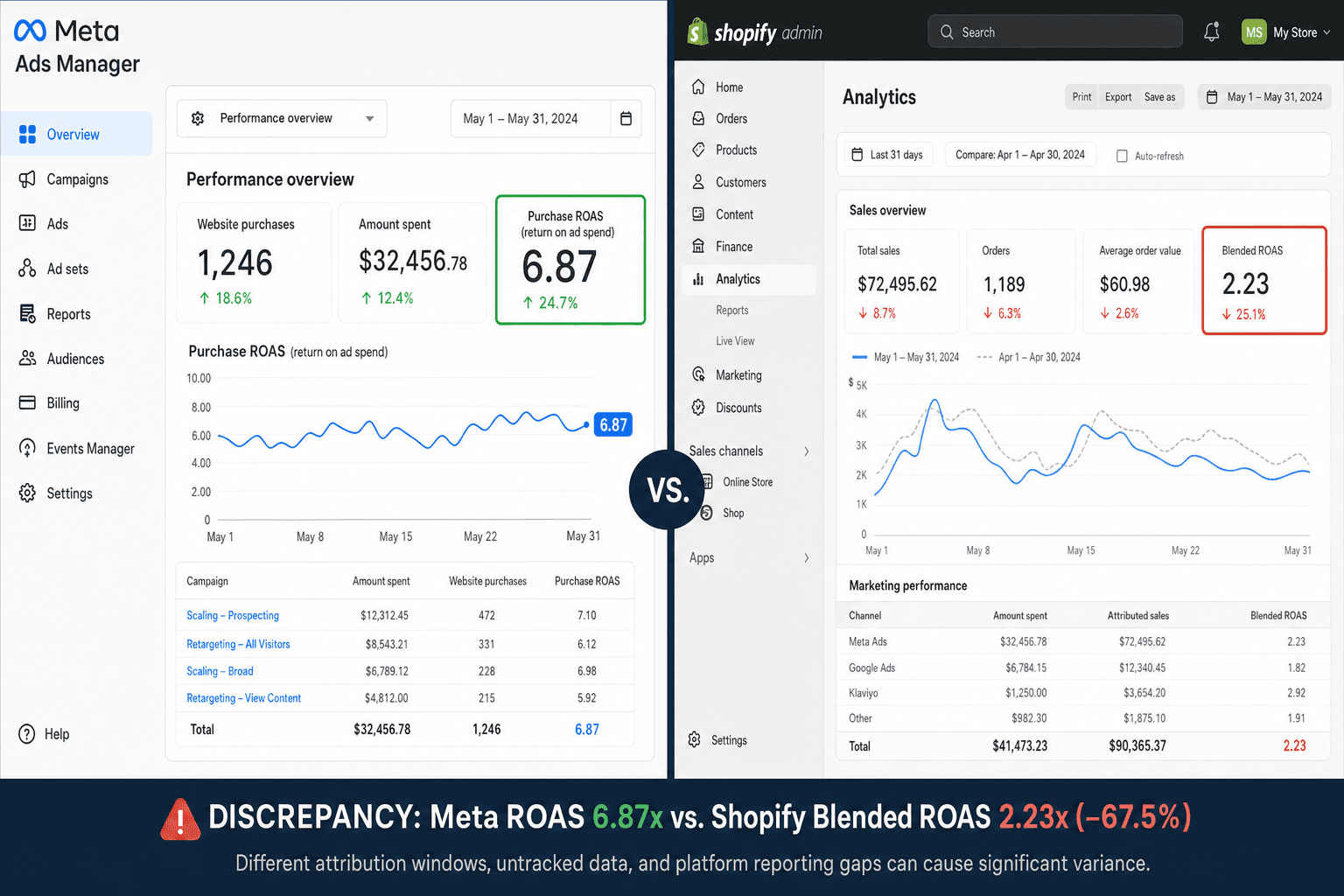Enable the Auto-refresh checkbox

[1122, 156]
